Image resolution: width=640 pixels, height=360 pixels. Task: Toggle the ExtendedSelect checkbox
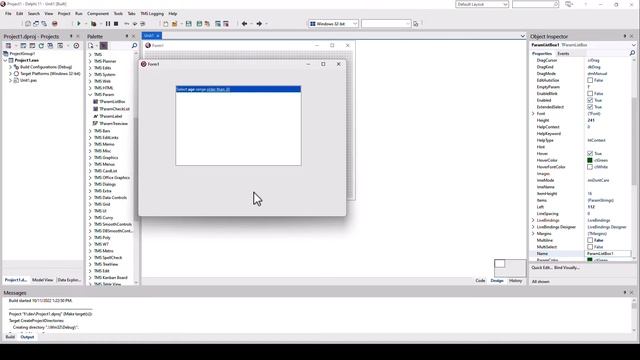point(590,107)
